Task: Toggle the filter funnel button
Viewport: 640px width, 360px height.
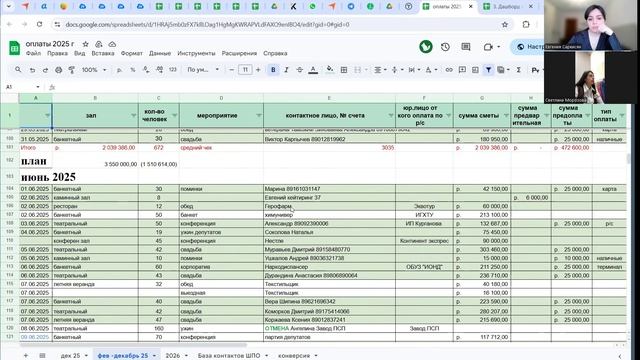Action: click(x=488, y=70)
